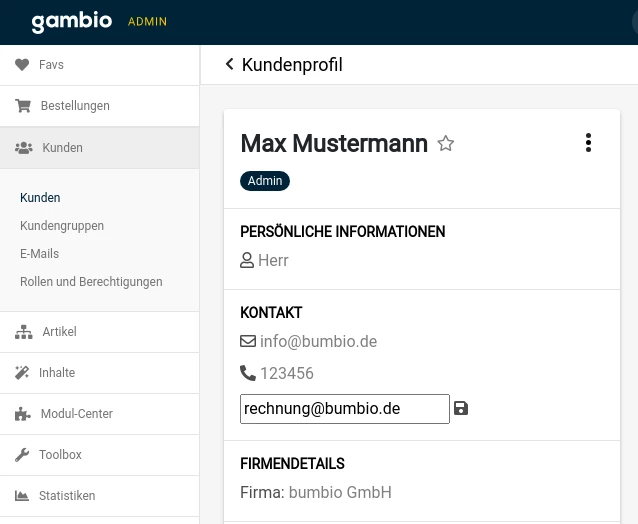Open the Kundengruppen submenu item
This screenshot has width=638, height=524.
click(62, 226)
